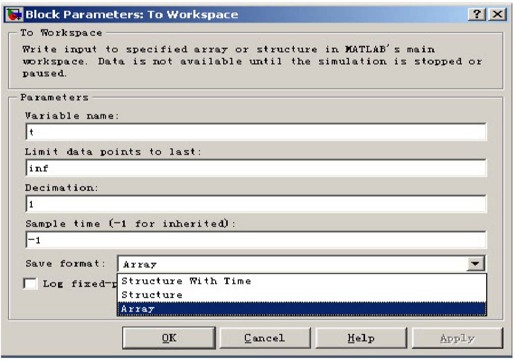Click the Block Parameters title bar text
This screenshot has width=515, height=361.
coord(132,15)
